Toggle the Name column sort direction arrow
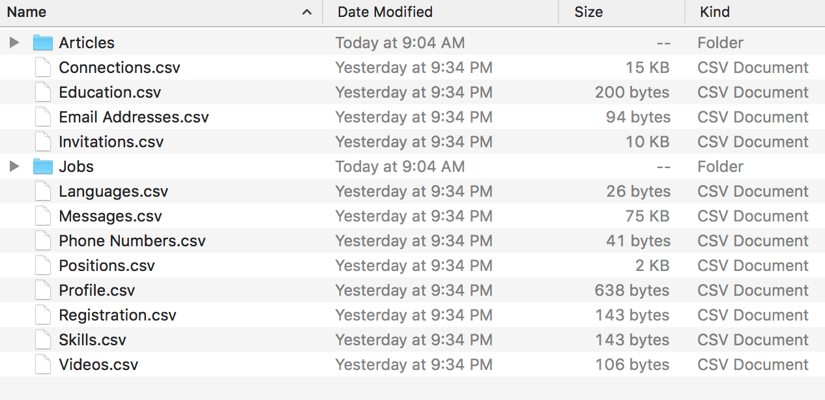 click(x=307, y=12)
